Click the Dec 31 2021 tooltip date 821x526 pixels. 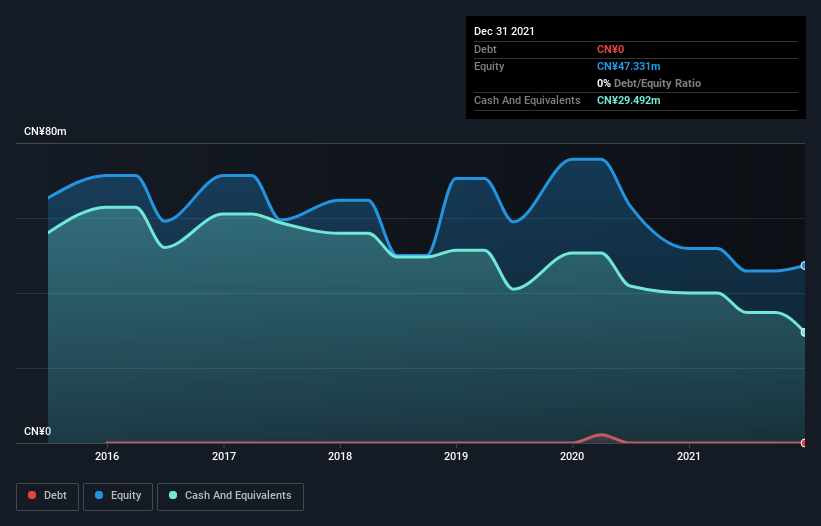pyautogui.click(x=504, y=31)
